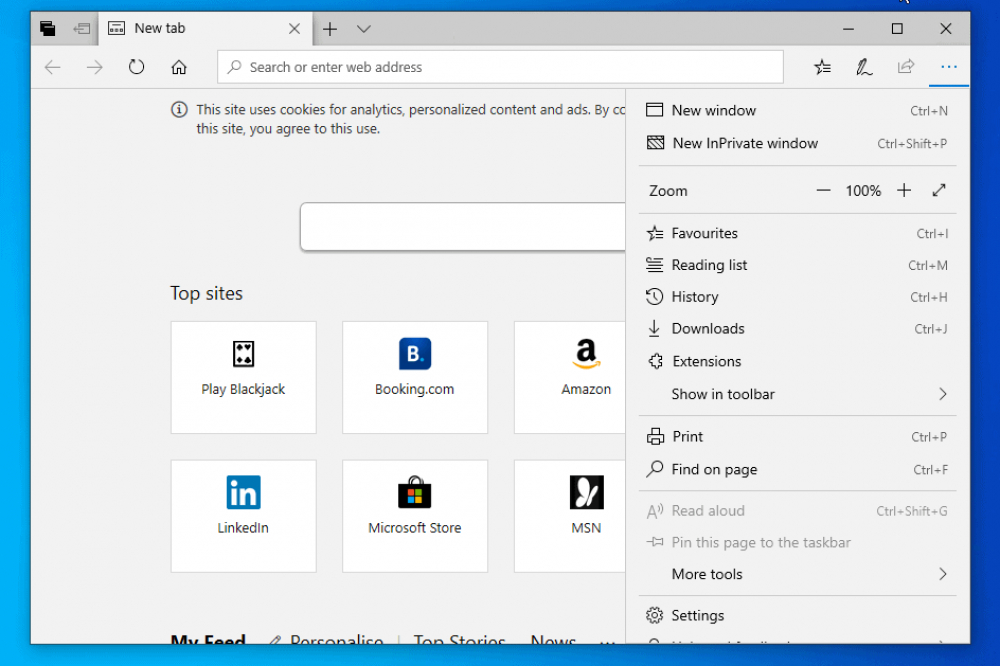The width and height of the screenshot is (1000, 666).
Task: Refresh the current page
Action: 136,67
